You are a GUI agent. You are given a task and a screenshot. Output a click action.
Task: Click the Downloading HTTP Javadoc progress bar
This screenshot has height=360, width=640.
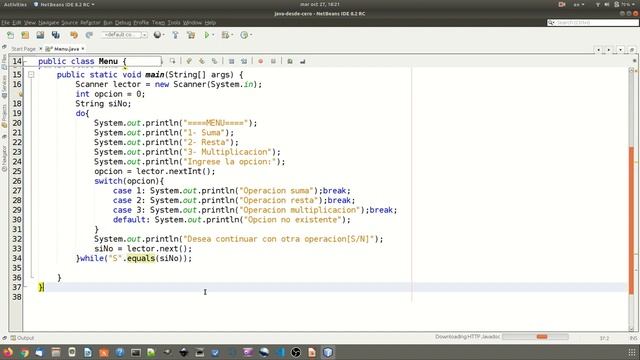pyautogui.click(x=535, y=337)
